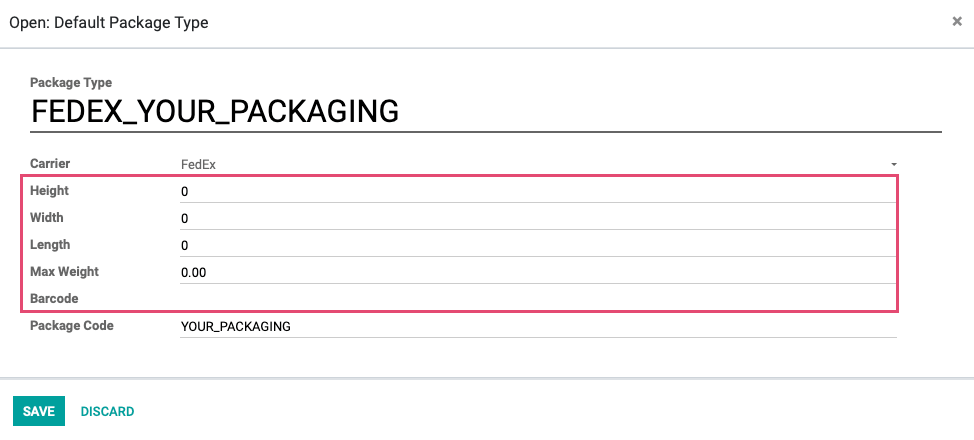The image size is (974, 440).
Task: Focus the Width value field
Action: coord(538,219)
